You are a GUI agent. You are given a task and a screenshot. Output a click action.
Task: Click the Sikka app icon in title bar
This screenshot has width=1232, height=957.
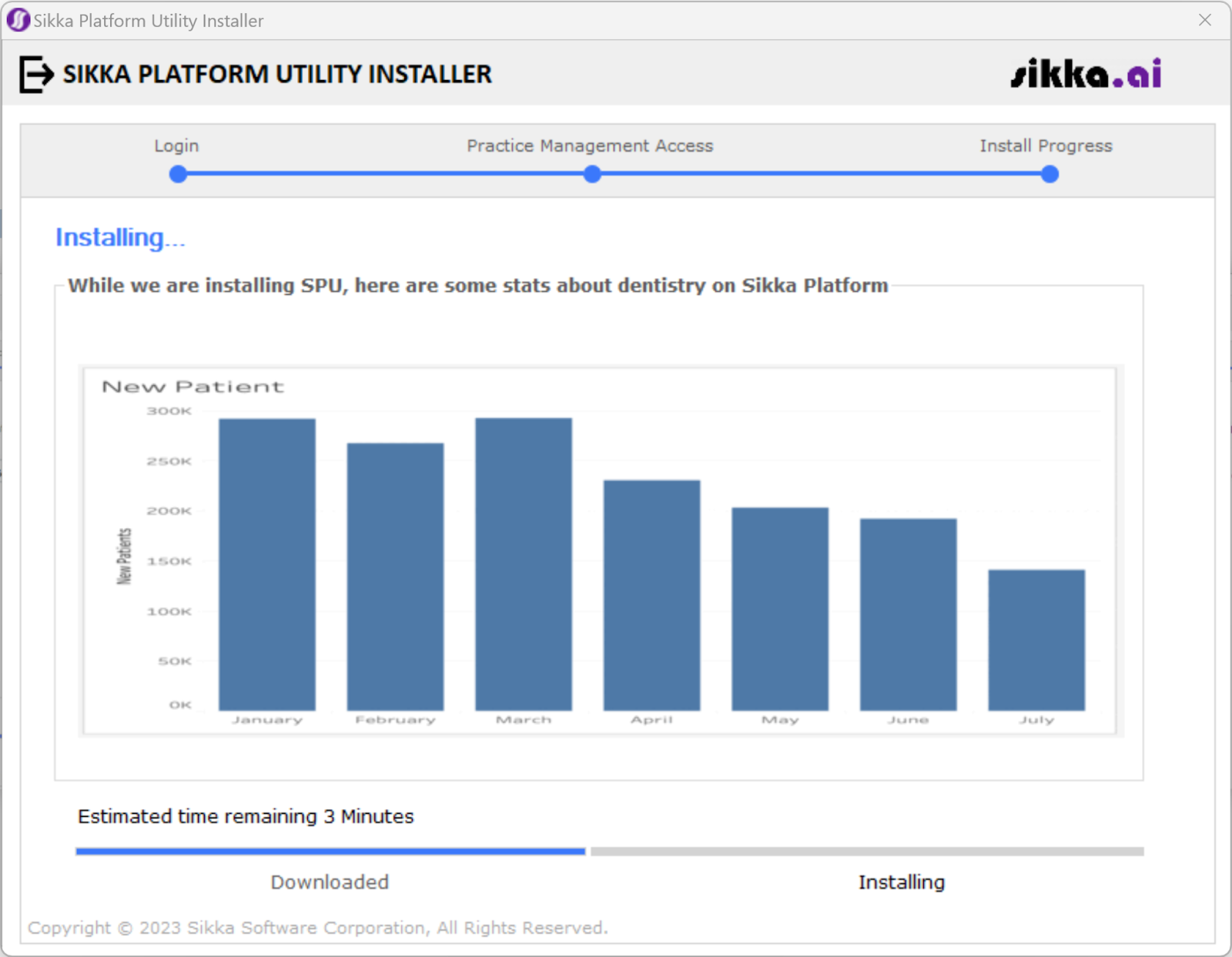[x=18, y=20]
